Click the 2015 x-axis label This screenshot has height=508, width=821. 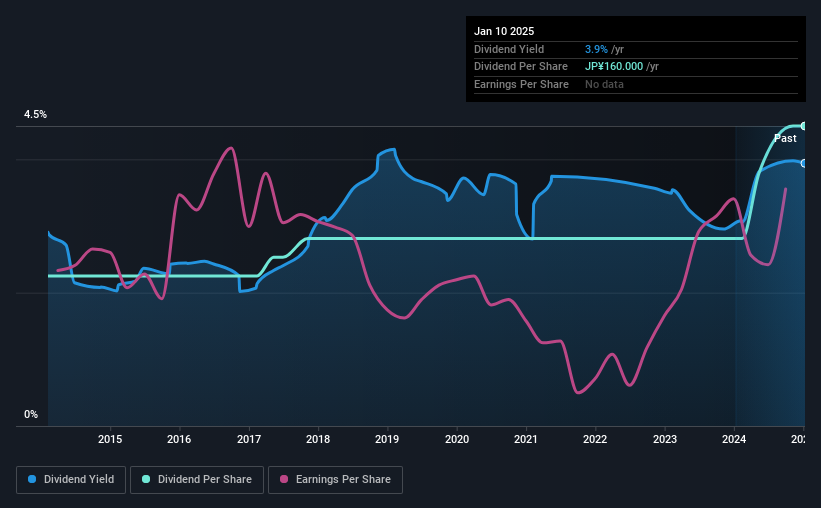pos(110,439)
